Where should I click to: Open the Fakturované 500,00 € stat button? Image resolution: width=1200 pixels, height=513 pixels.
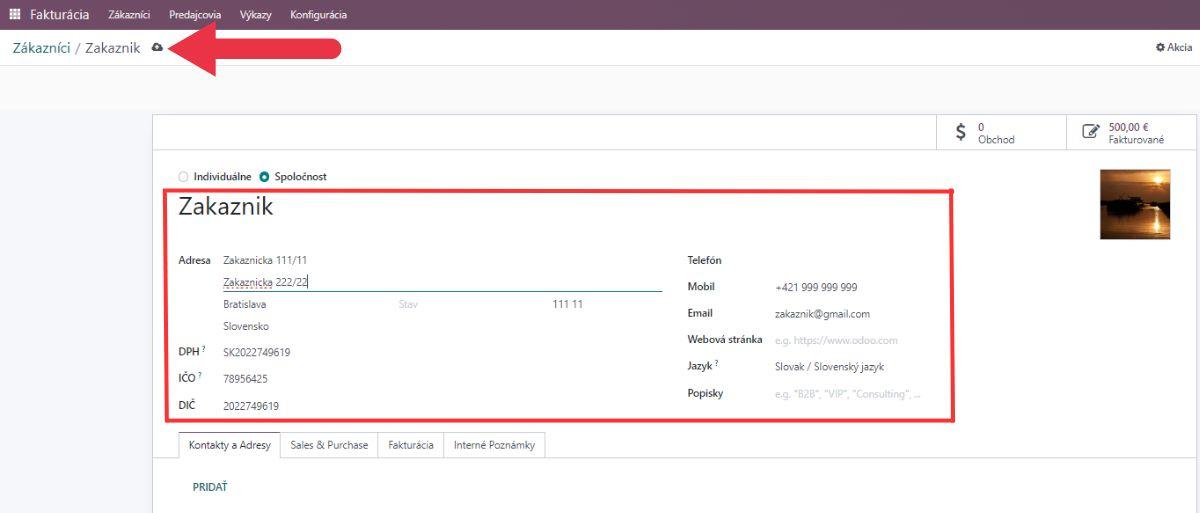point(1125,133)
